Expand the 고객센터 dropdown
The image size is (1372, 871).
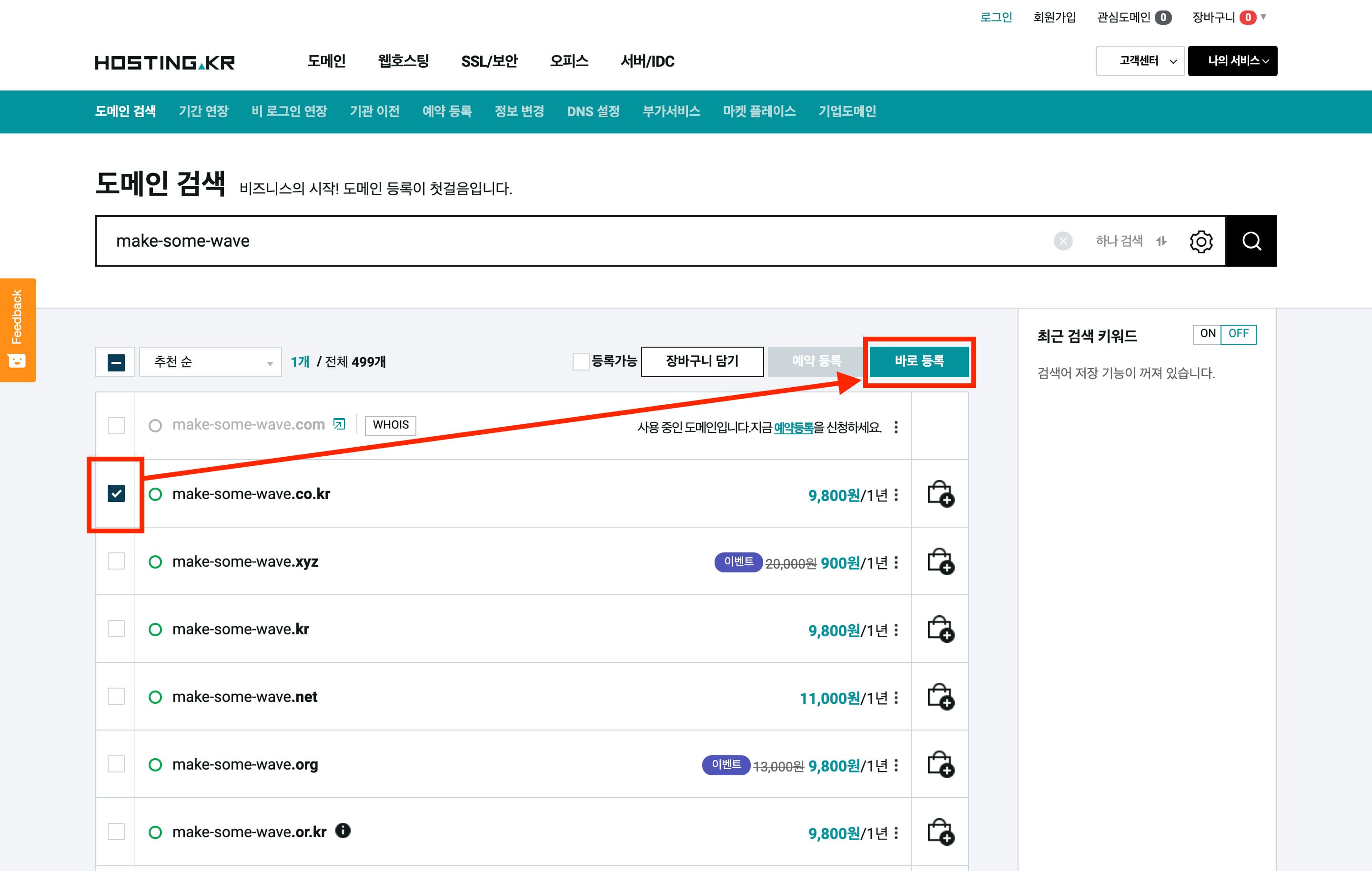coord(1140,61)
